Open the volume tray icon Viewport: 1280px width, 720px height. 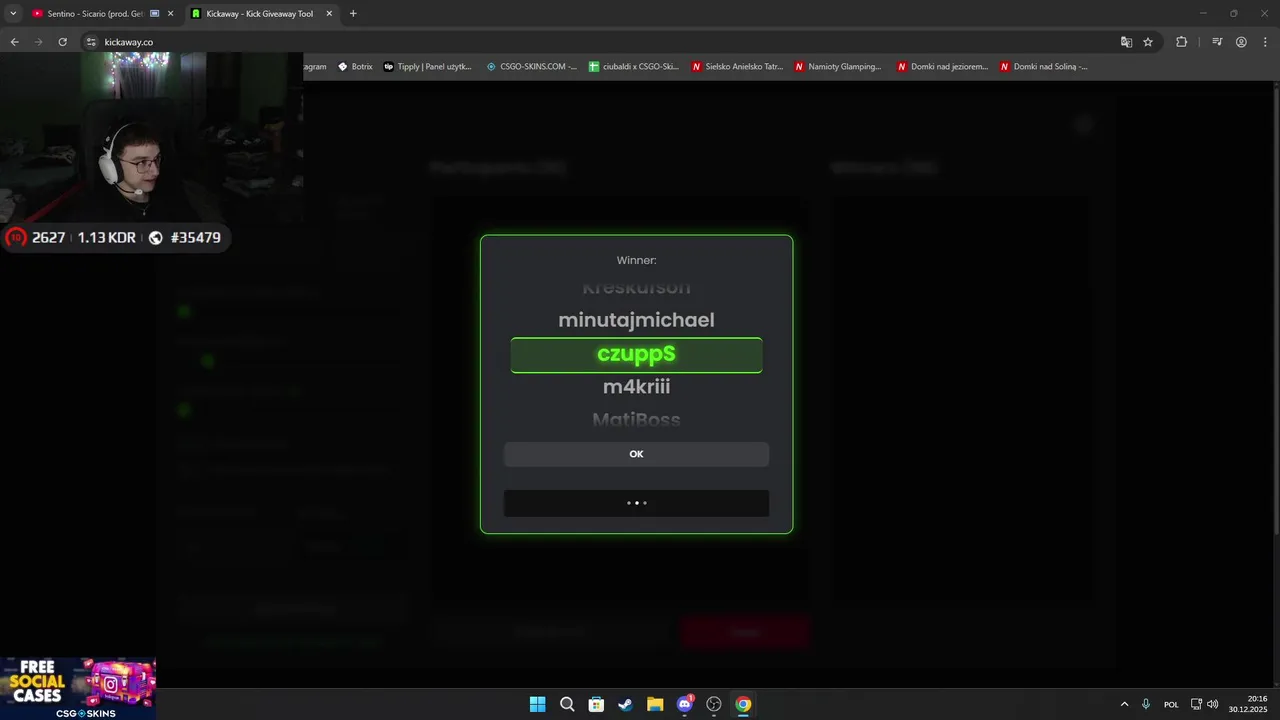click(1213, 704)
